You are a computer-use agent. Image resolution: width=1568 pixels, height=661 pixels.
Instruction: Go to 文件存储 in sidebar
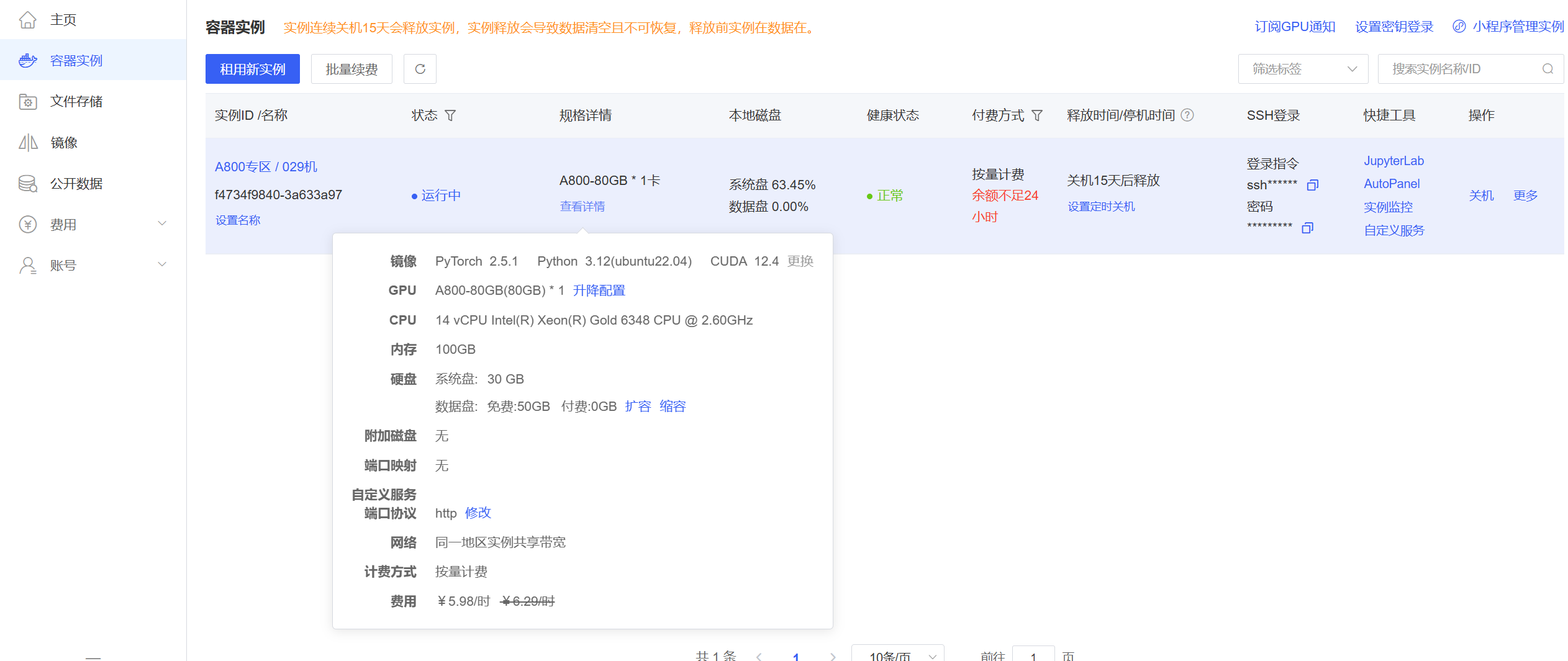76,101
